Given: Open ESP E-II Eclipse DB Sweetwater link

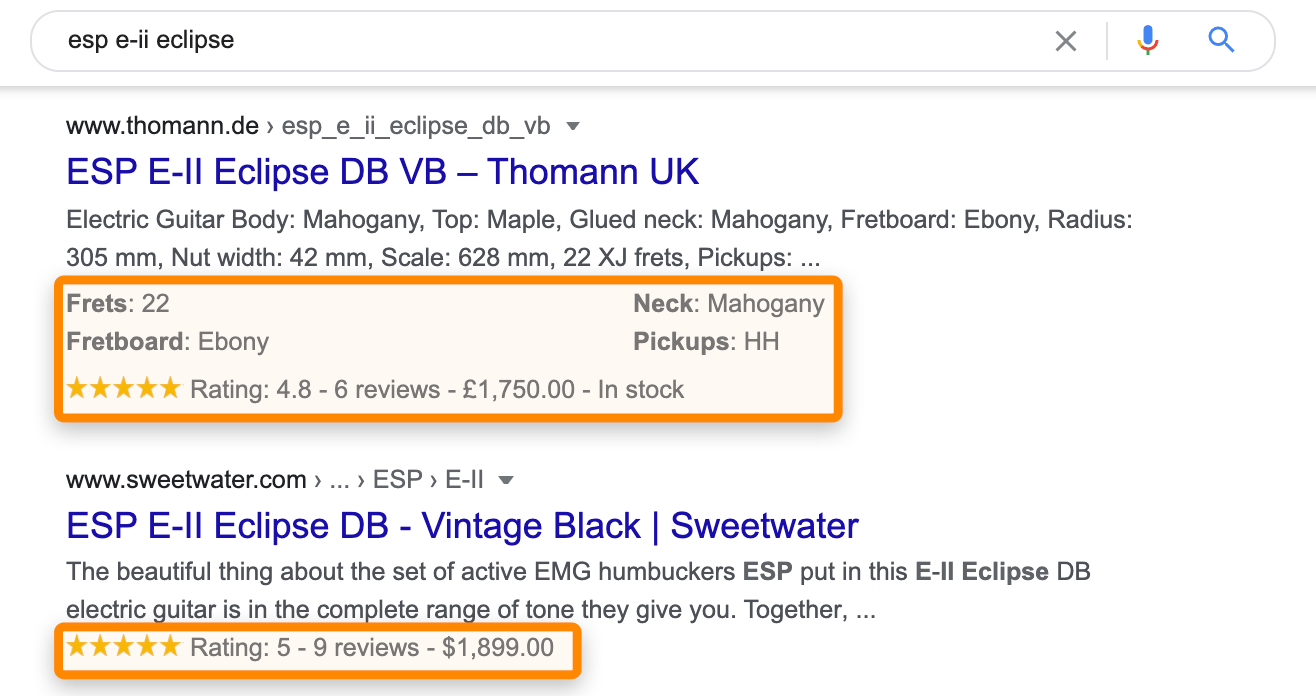Looking at the screenshot, I should click(x=462, y=526).
